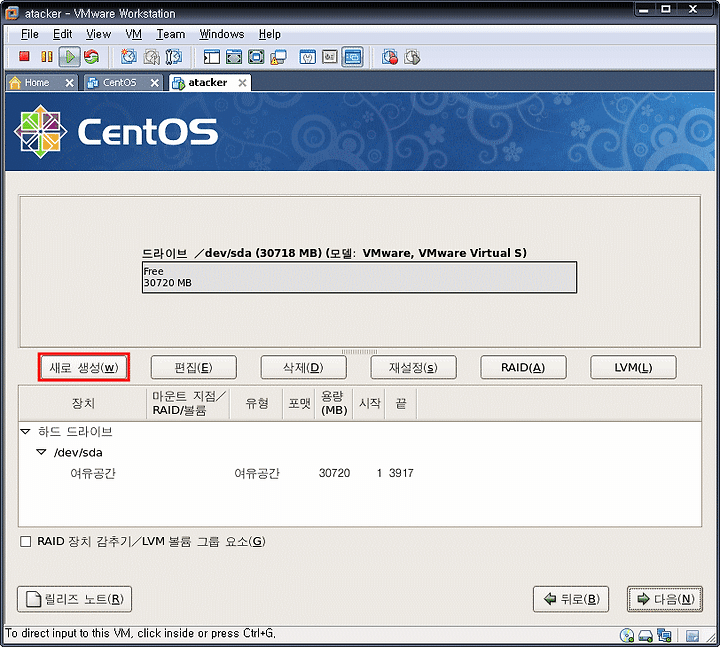Click the 삭제(D) delete button
The width and height of the screenshot is (720, 647).
304,367
